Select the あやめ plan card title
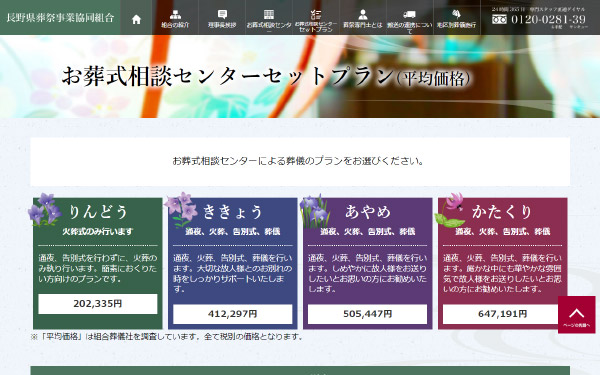Screen dimensions: 600x375 (x=368, y=212)
